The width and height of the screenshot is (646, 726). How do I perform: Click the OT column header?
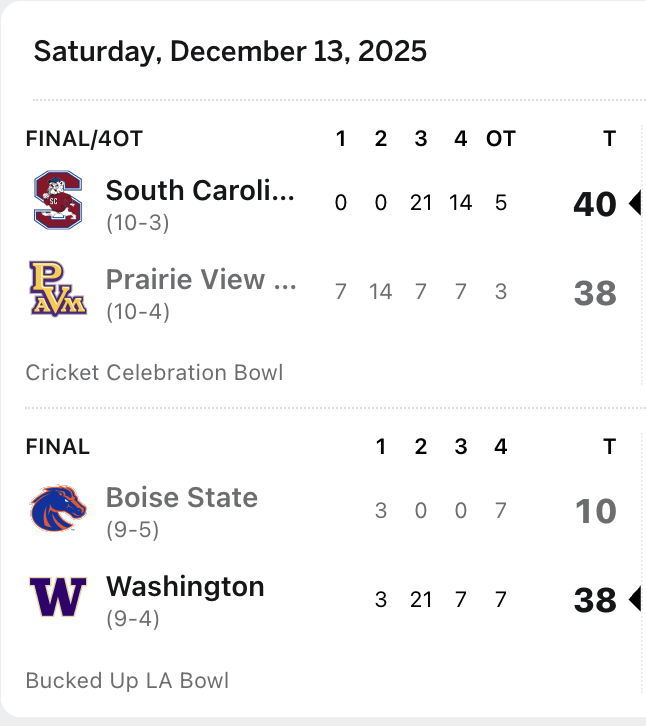pos(501,139)
